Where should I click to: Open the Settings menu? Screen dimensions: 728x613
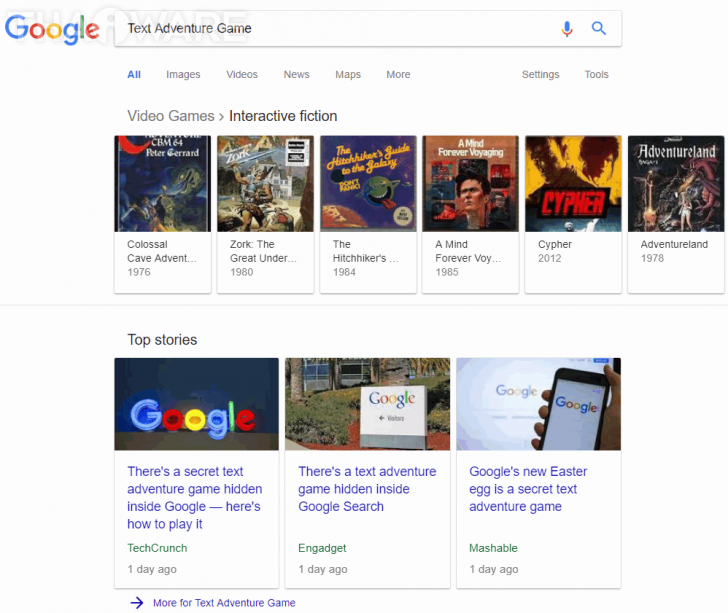(540, 74)
